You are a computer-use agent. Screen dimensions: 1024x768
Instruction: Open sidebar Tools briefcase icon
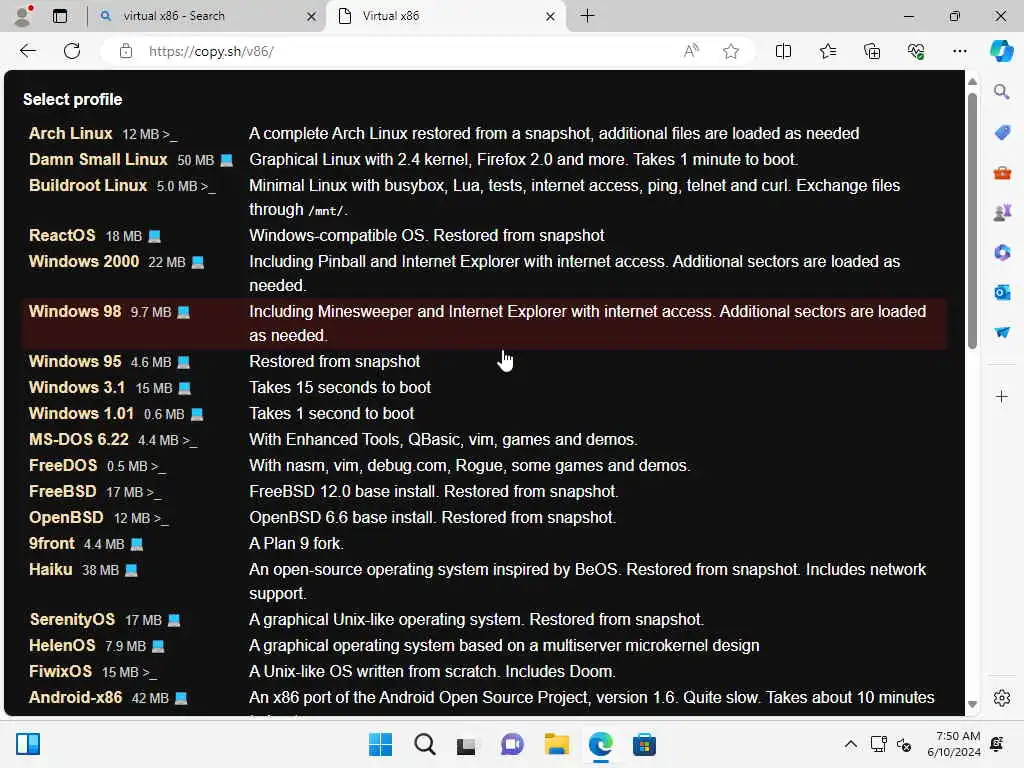pos(1002,172)
